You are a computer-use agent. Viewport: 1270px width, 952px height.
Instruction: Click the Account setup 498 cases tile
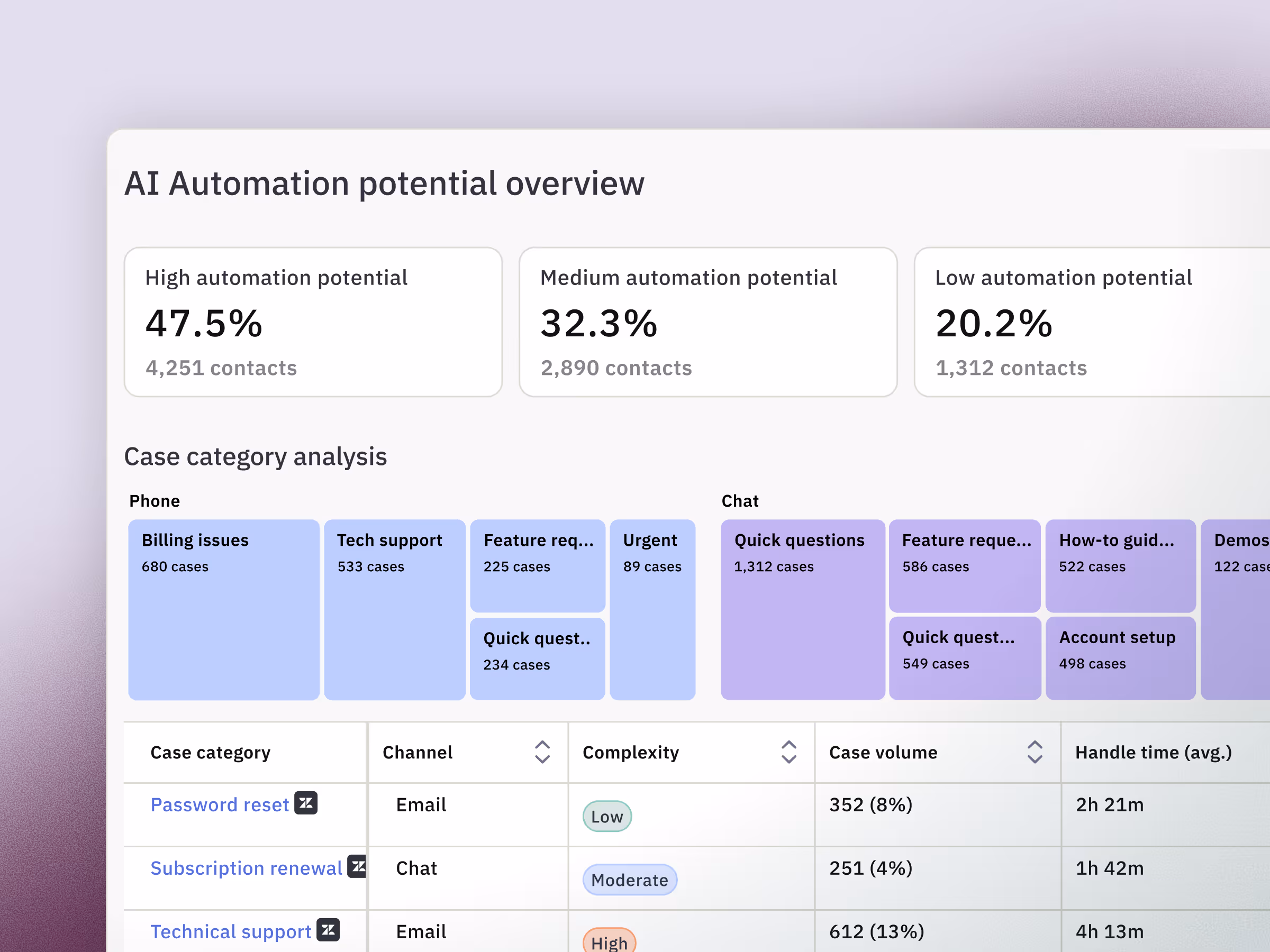click(x=1120, y=657)
